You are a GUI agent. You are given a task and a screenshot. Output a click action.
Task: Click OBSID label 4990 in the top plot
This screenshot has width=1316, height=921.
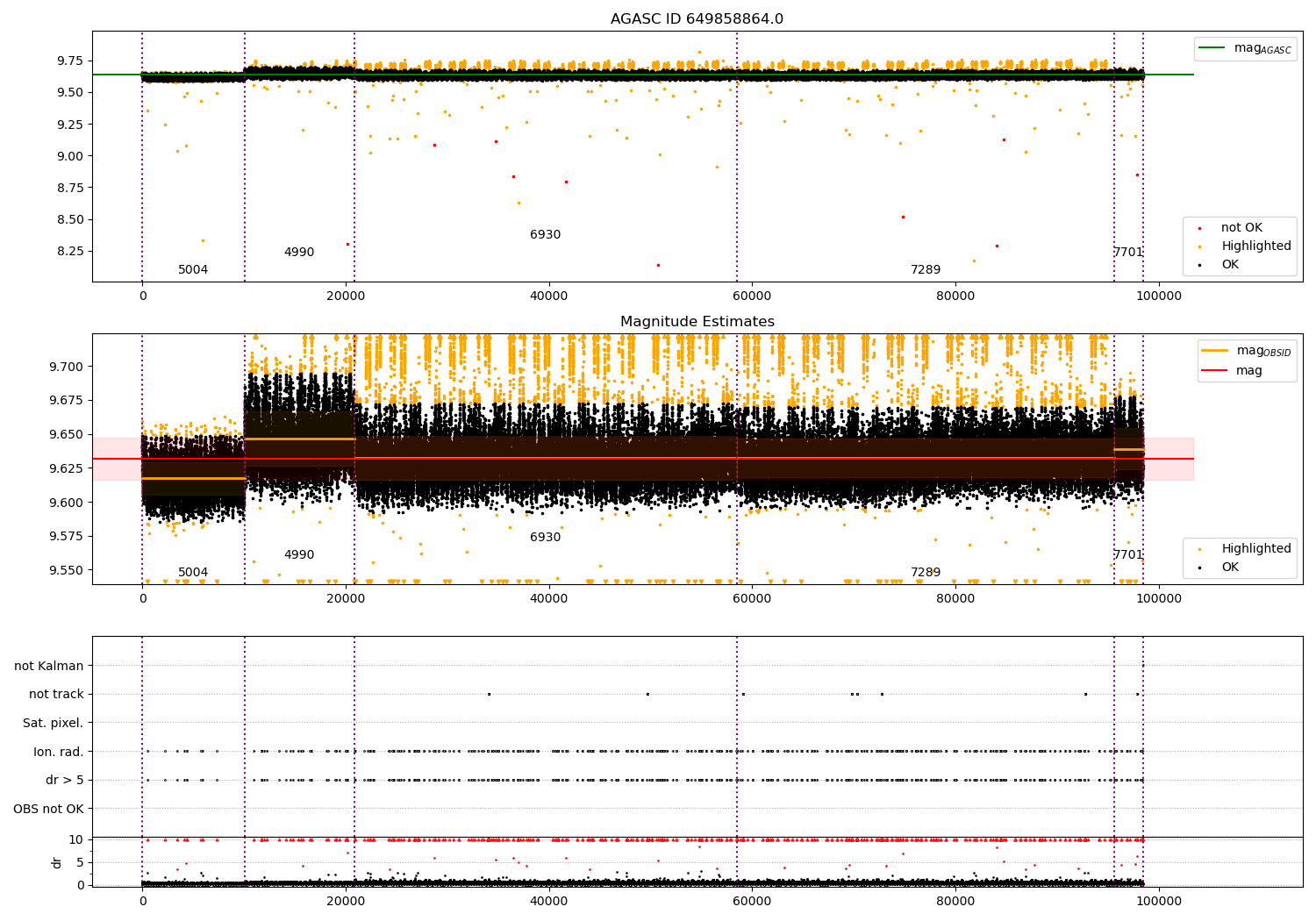[299, 253]
